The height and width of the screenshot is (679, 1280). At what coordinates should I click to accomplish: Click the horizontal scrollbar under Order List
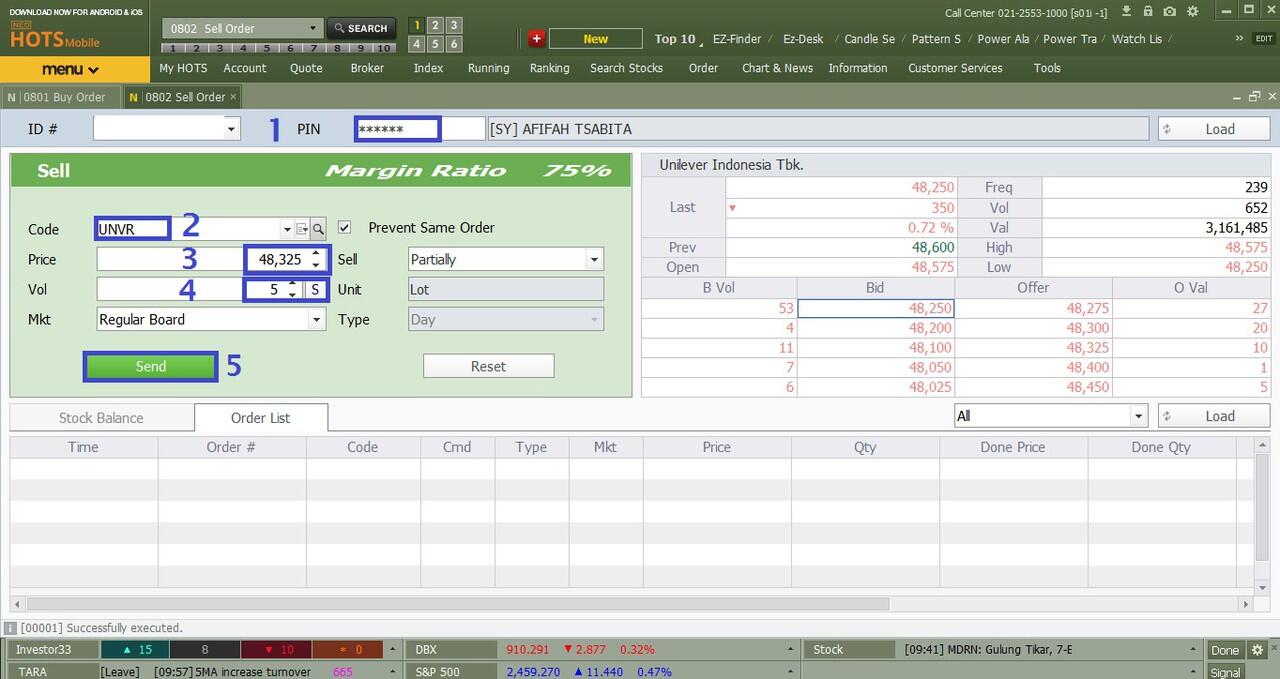click(x=457, y=604)
